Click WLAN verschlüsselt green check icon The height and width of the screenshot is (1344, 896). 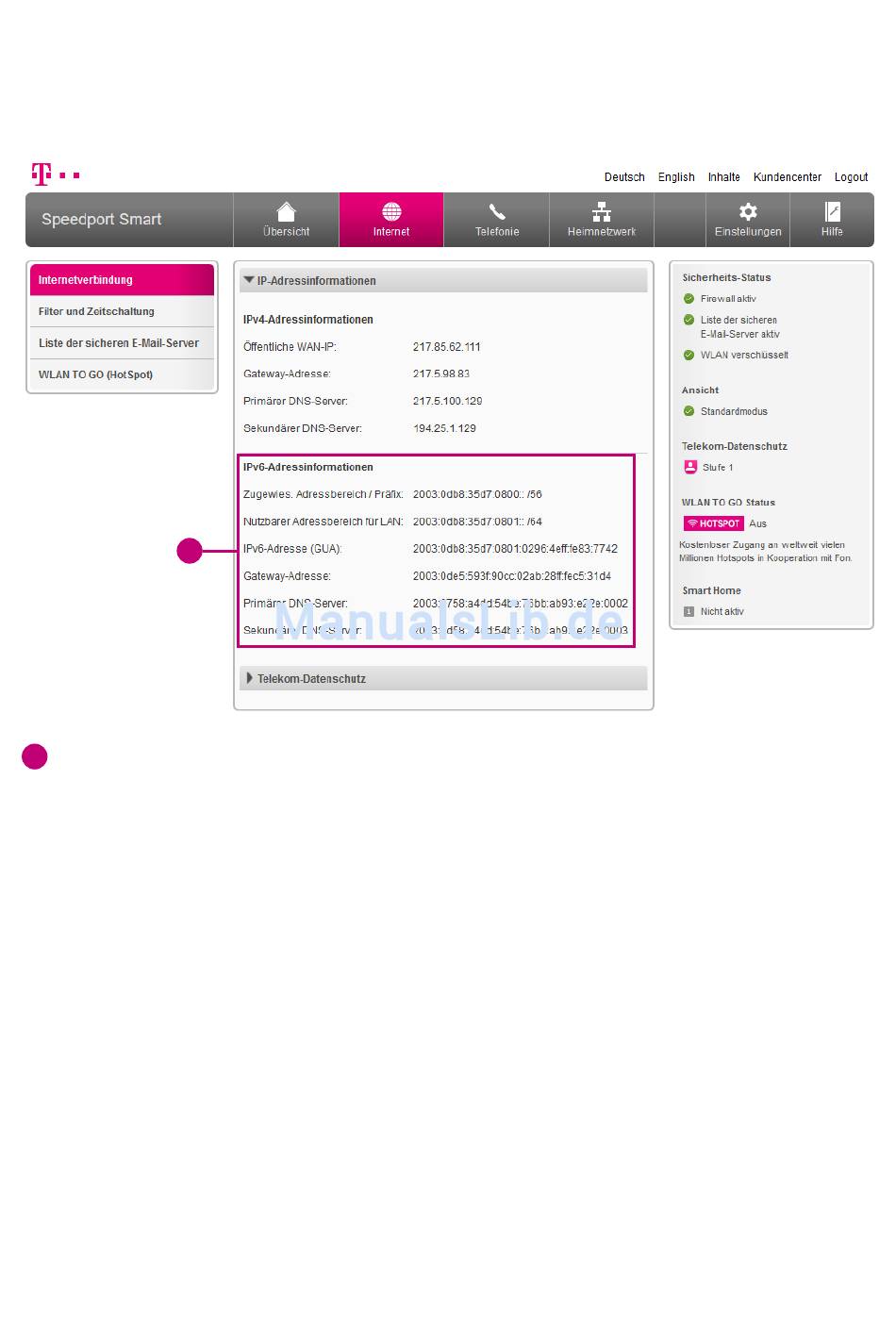pyautogui.click(x=689, y=356)
